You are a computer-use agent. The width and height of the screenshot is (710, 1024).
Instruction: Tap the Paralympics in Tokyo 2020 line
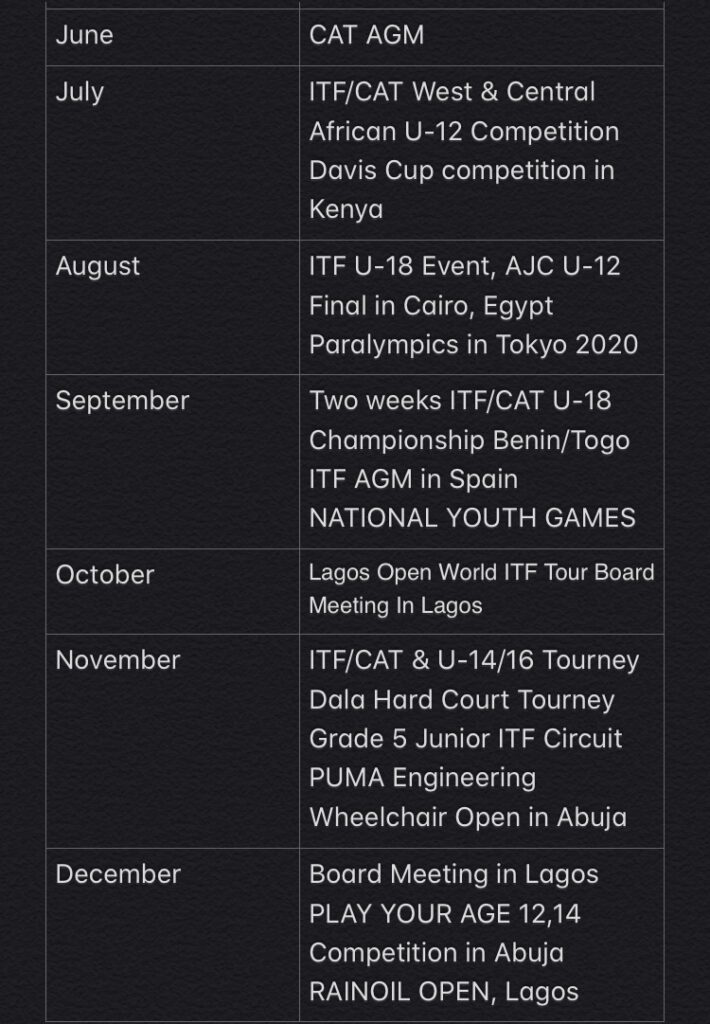click(x=474, y=345)
